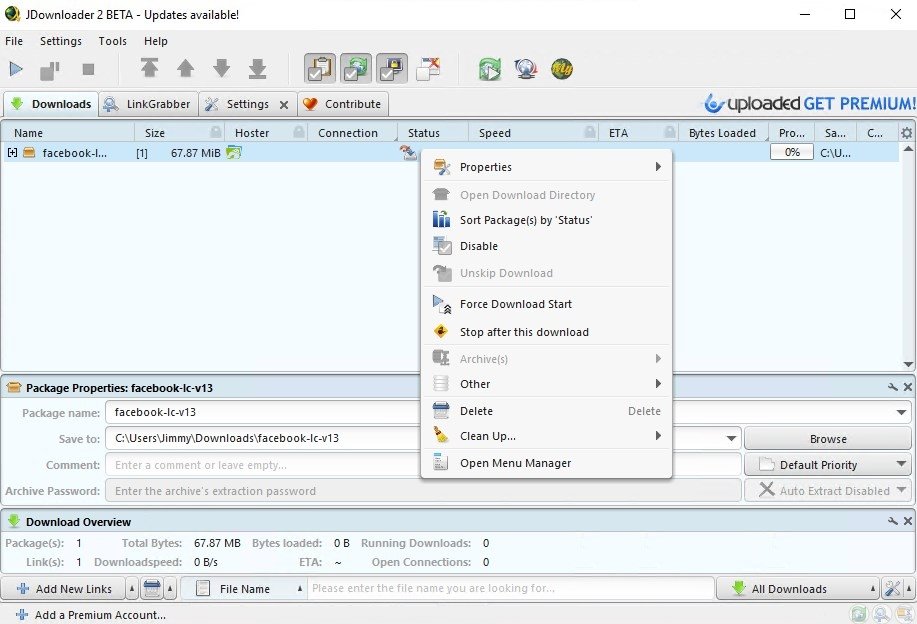Move selection down one position
The image size is (917, 624).
[x=222, y=68]
